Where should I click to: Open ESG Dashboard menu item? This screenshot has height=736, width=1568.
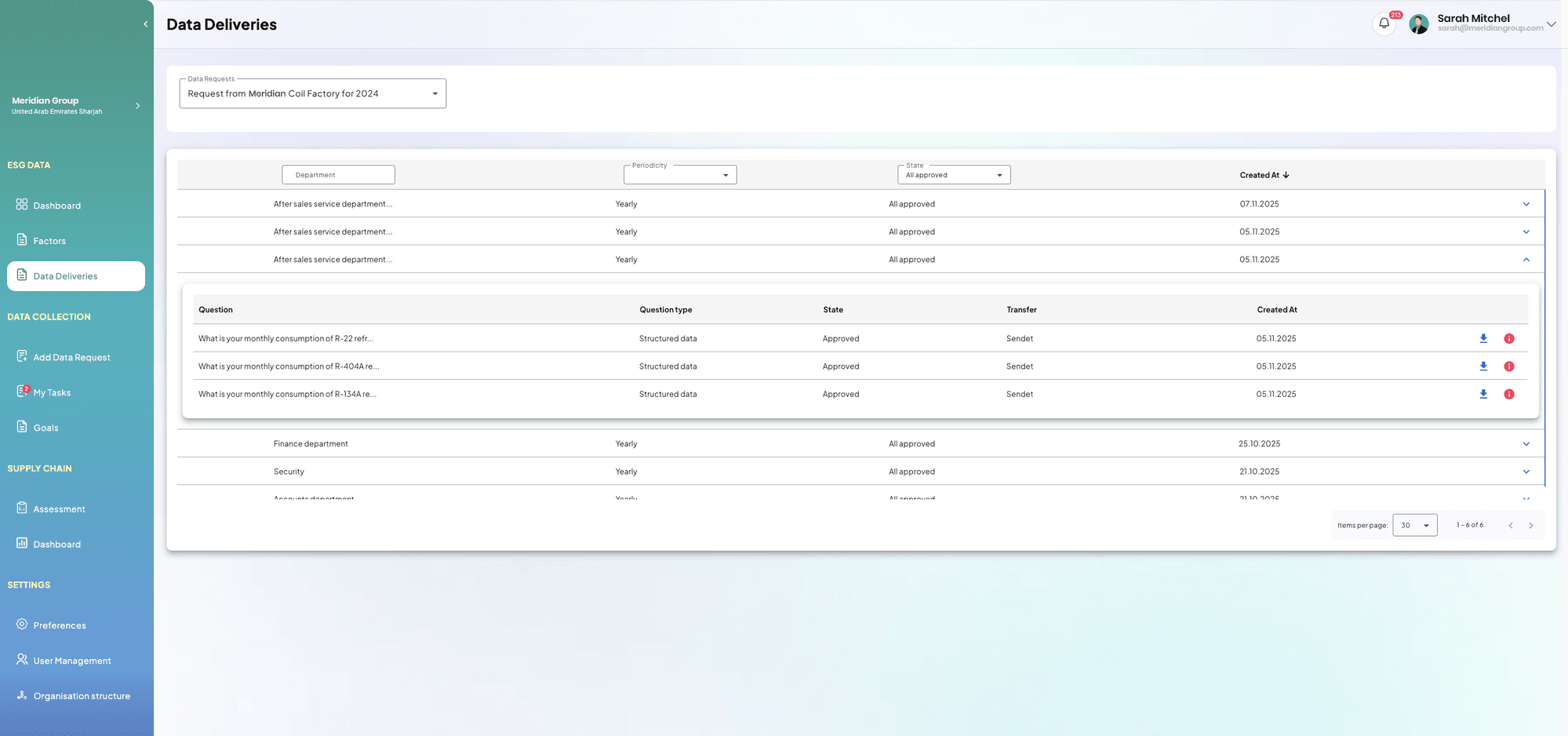click(x=76, y=206)
